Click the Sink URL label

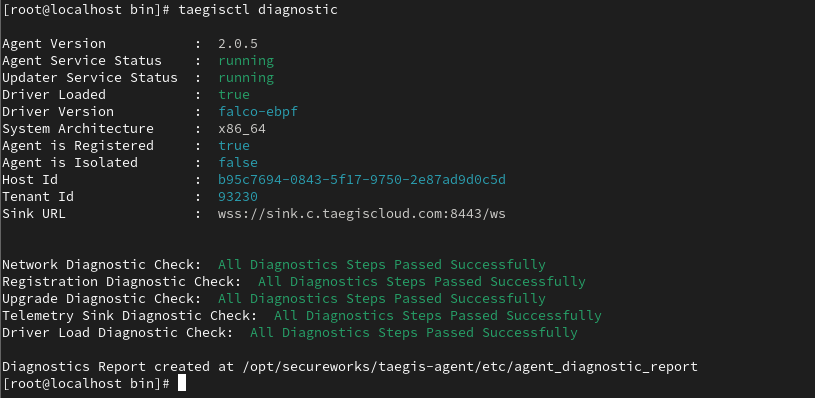point(34,214)
